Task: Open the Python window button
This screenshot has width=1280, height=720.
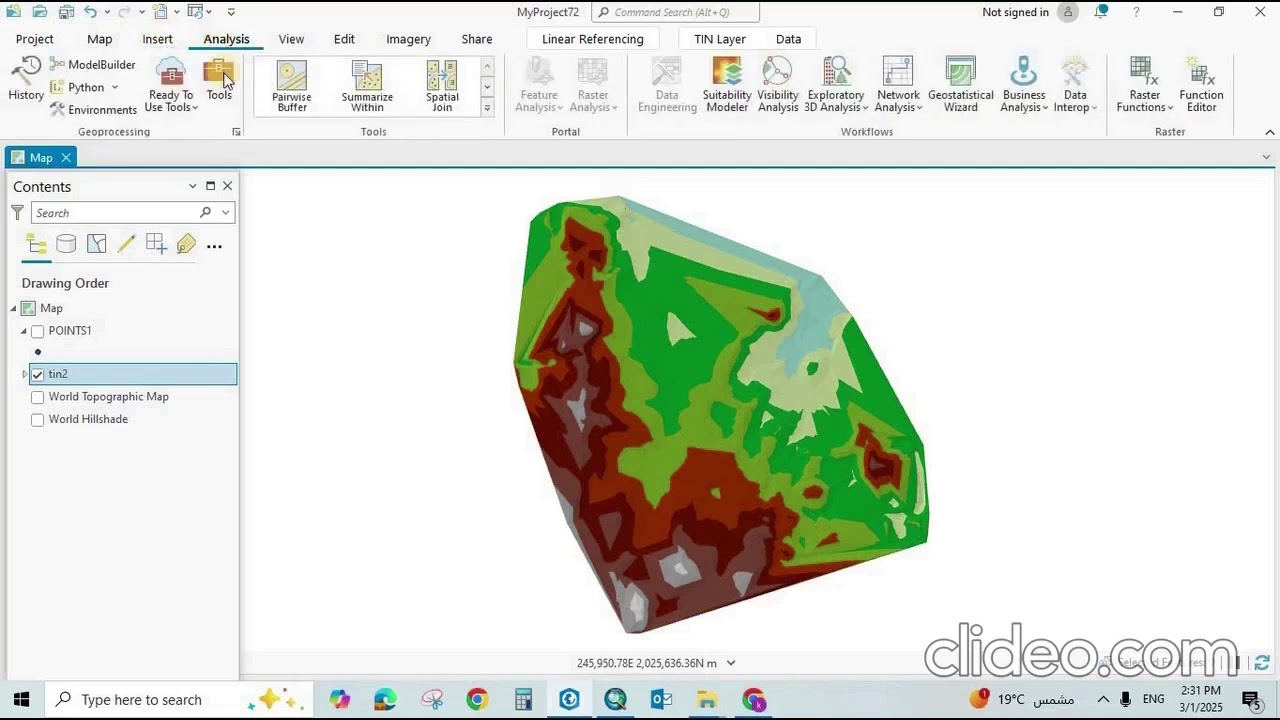Action: point(78,87)
